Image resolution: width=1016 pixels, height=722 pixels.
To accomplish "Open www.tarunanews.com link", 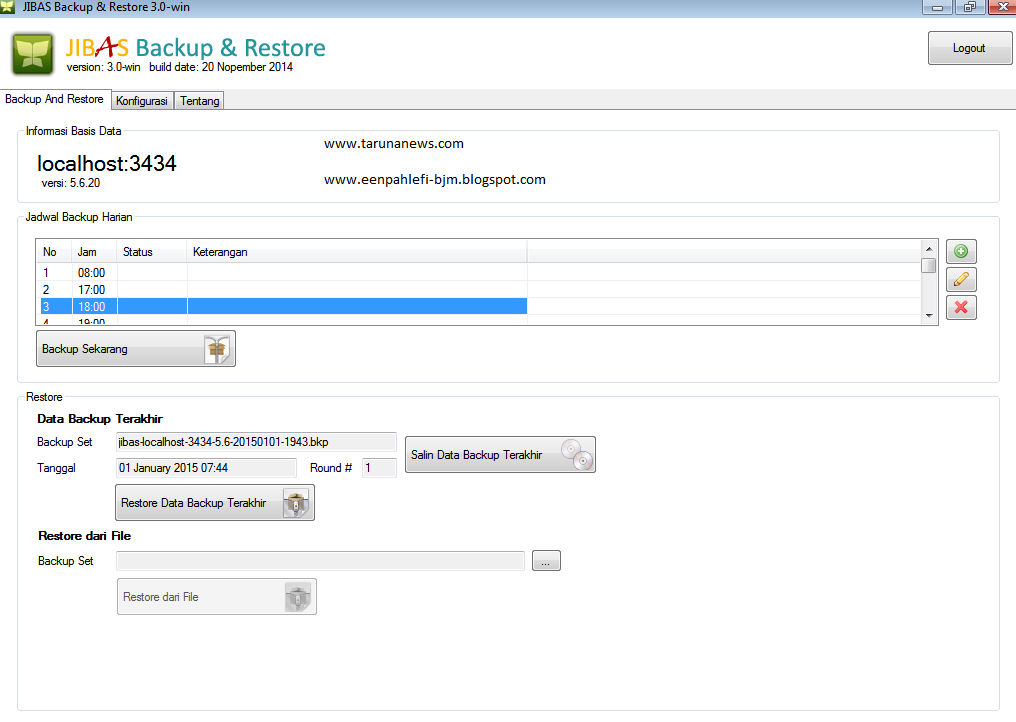I will 393,143.
